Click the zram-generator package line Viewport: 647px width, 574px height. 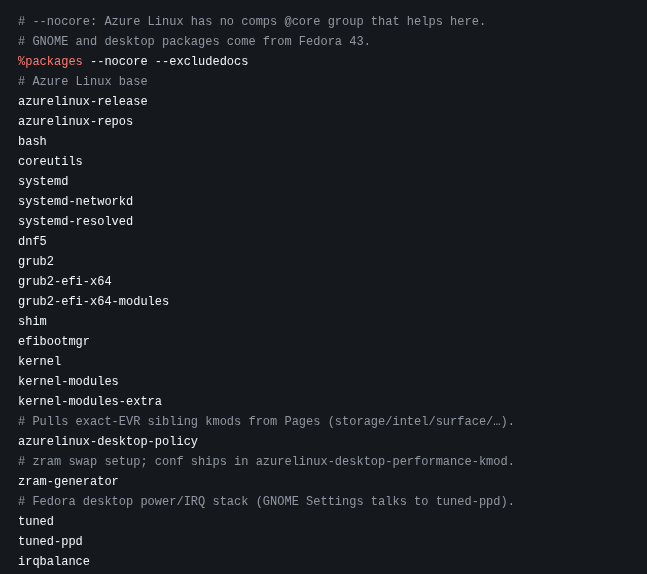(x=68, y=481)
